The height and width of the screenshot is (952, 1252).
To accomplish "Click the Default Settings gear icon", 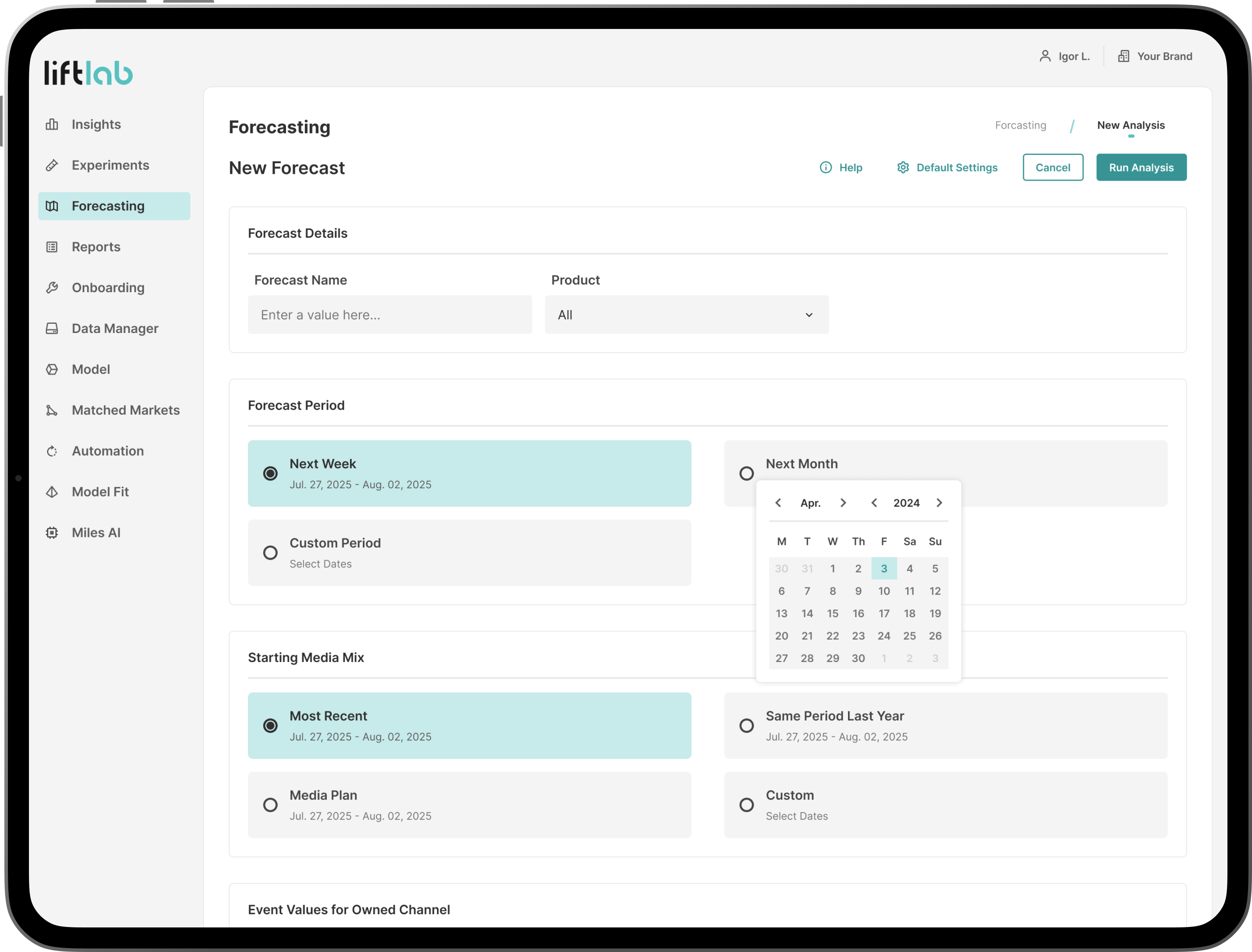I will (903, 168).
